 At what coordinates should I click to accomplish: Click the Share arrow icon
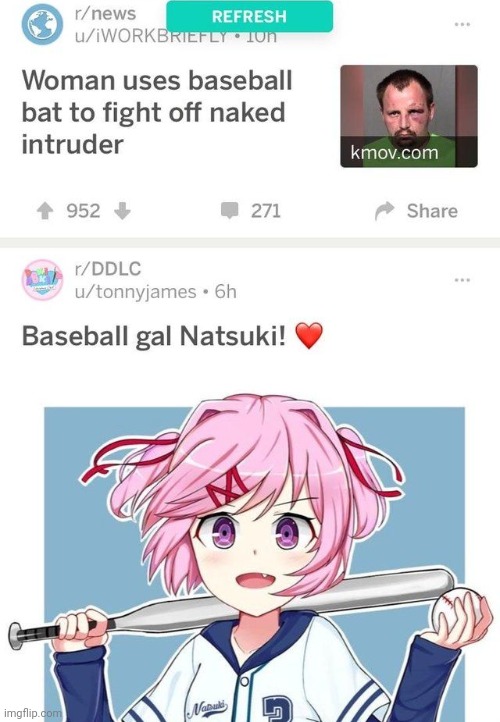tap(384, 211)
